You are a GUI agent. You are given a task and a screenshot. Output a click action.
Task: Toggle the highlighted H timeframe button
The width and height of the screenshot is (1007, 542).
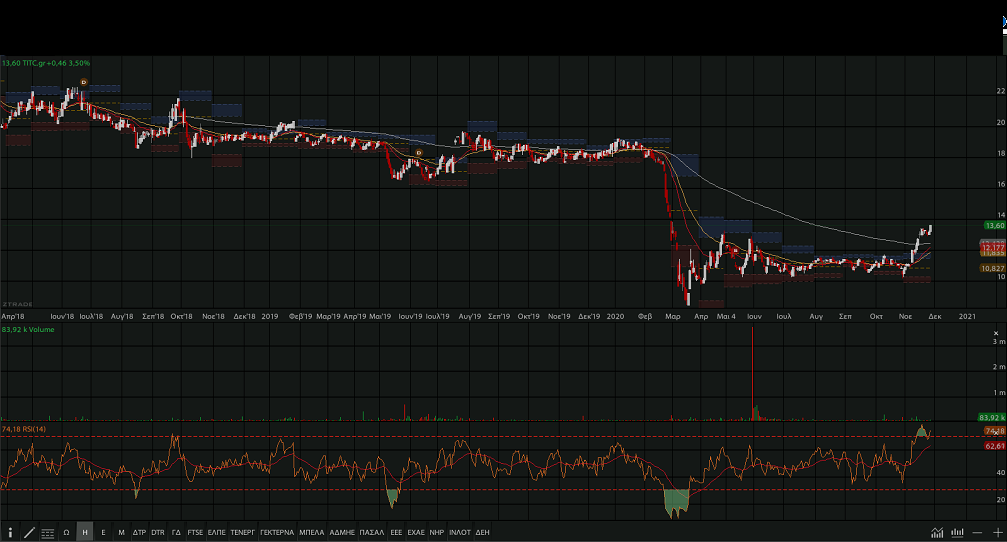(85, 533)
